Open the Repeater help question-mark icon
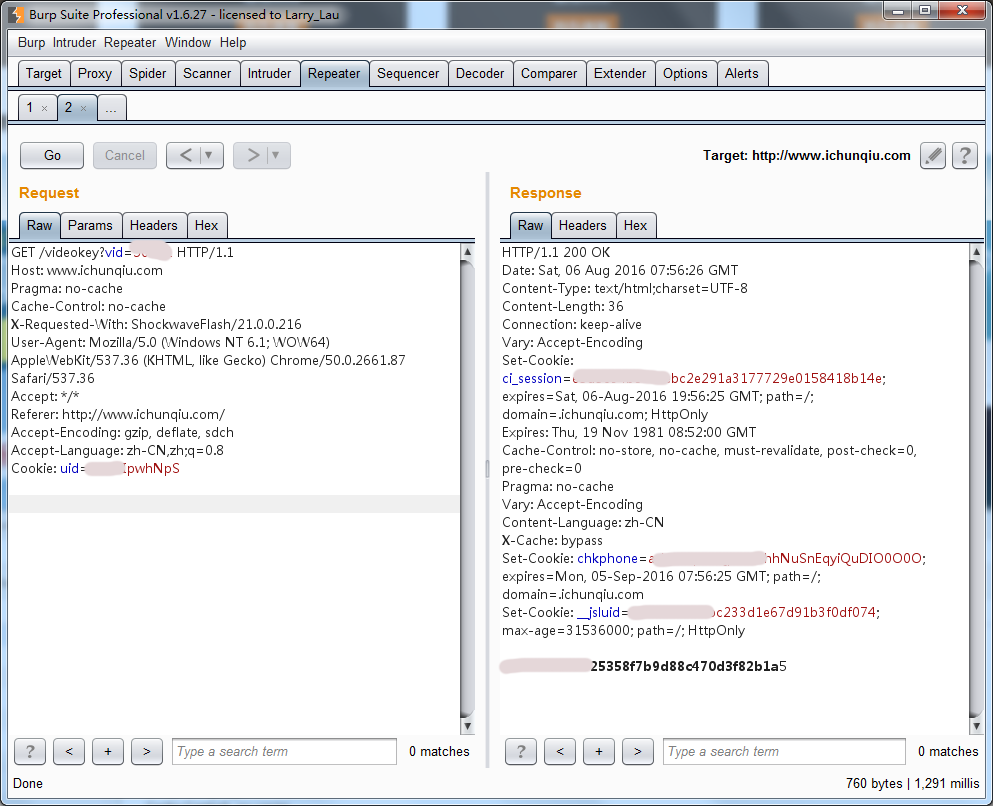 tap(964, 155)
